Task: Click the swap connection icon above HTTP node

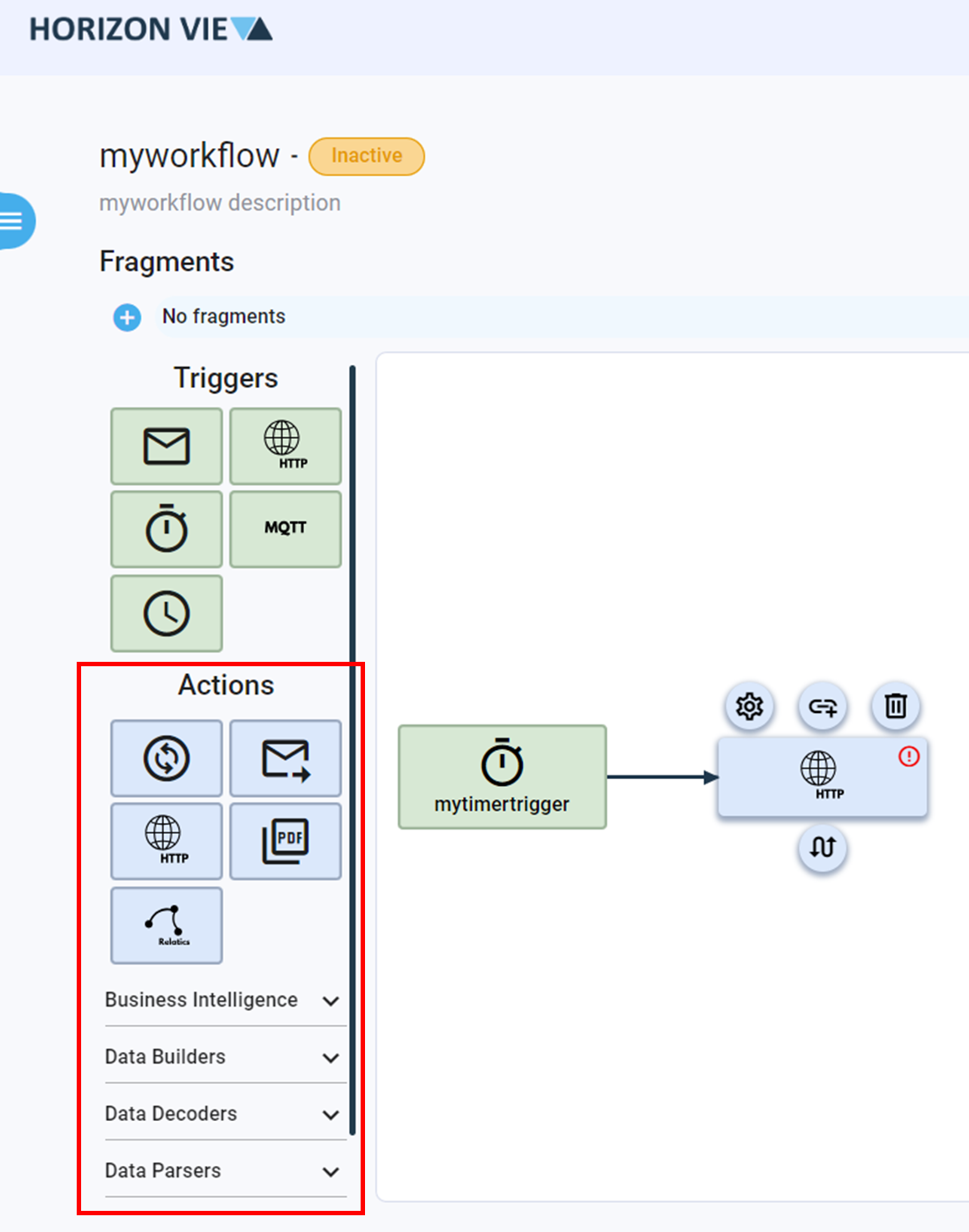Action: (x=822, y=706)
